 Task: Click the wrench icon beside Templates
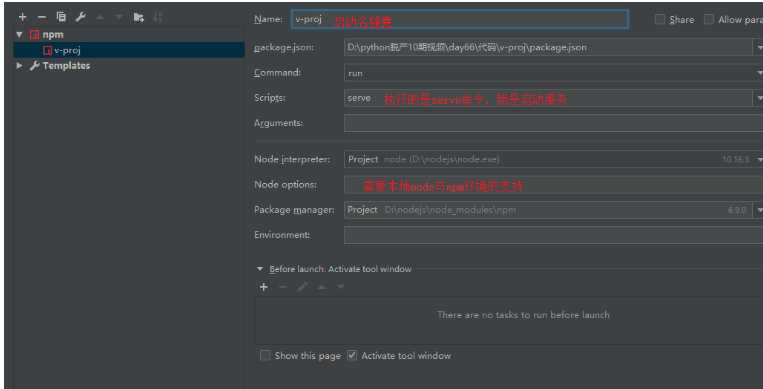click(35, 66)
